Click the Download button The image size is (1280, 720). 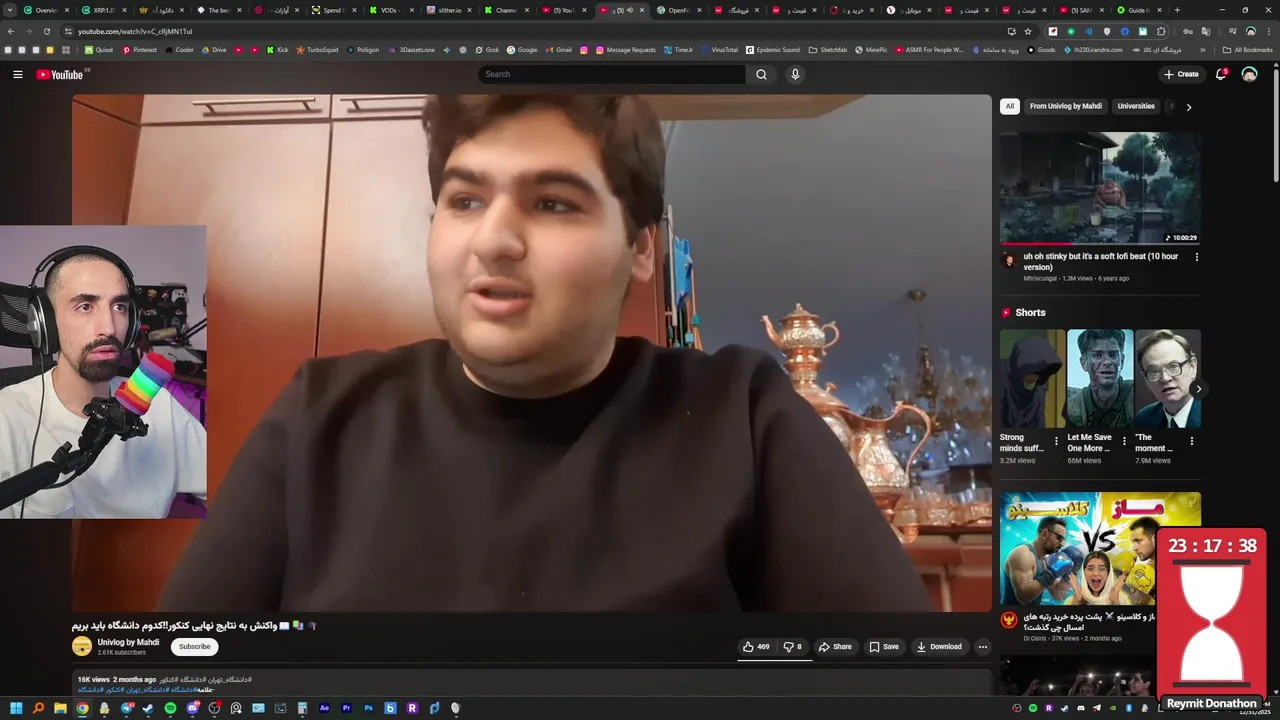939,647
